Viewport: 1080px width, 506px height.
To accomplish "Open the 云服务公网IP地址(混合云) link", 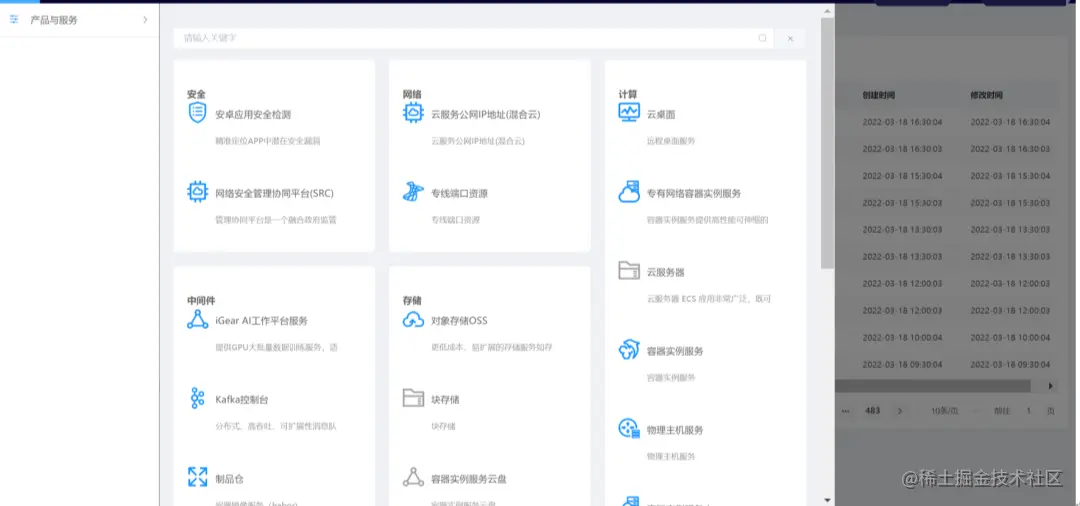I will coord(486,114).
